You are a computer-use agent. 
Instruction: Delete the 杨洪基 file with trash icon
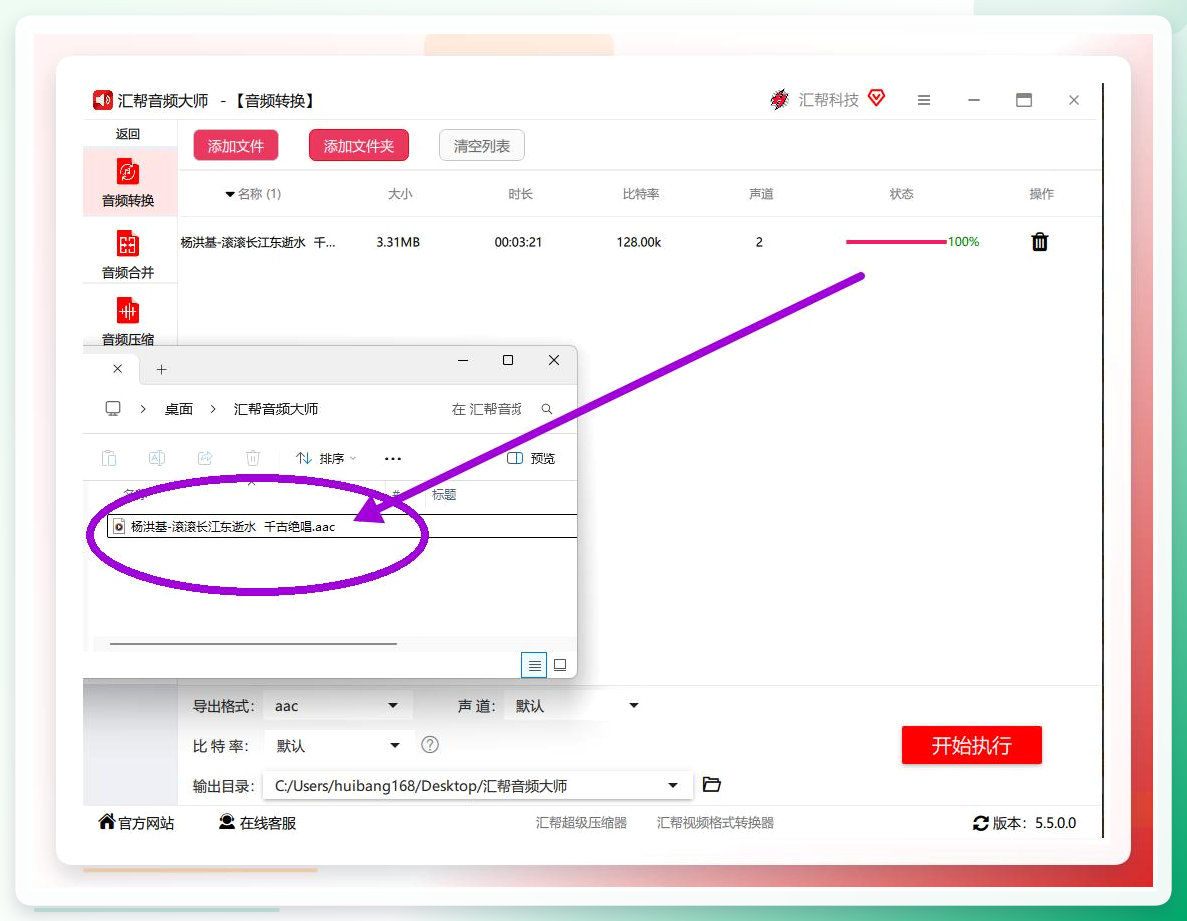(x=1039, y=241)
